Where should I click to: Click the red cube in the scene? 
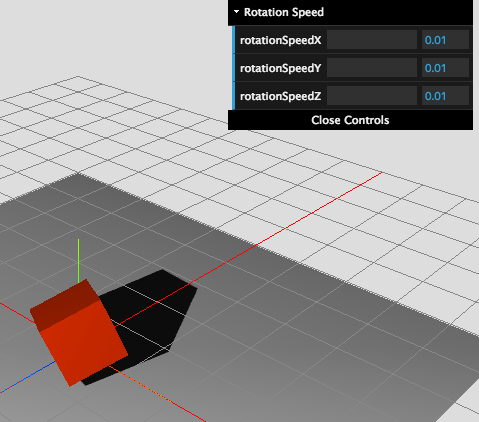pos(79,333)
